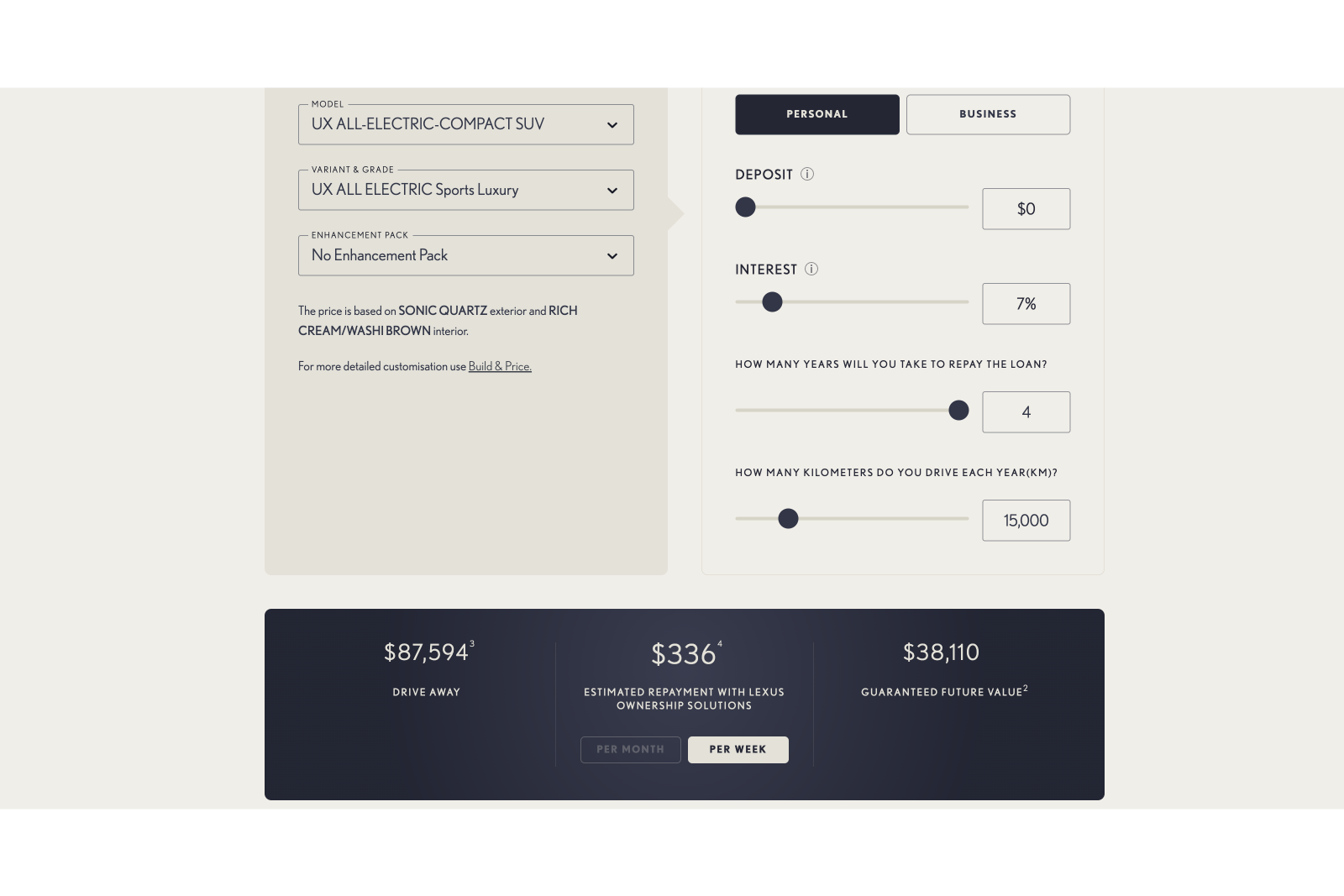Screen dimensions: 1344x896
Task: Toggle repayment to Per Month
Action: [x=630, y=750]
